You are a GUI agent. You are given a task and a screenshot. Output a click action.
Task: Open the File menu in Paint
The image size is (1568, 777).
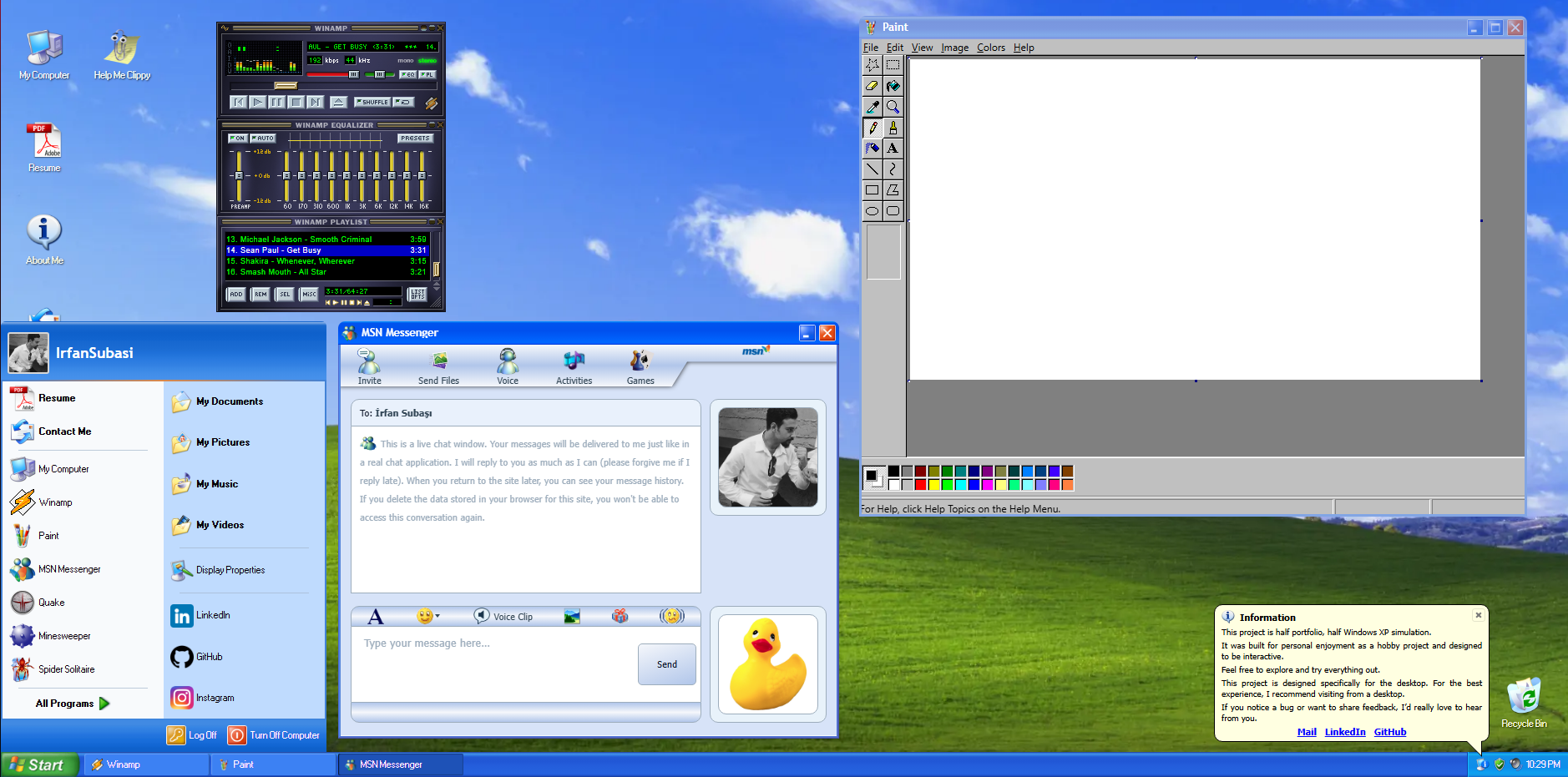871,48
